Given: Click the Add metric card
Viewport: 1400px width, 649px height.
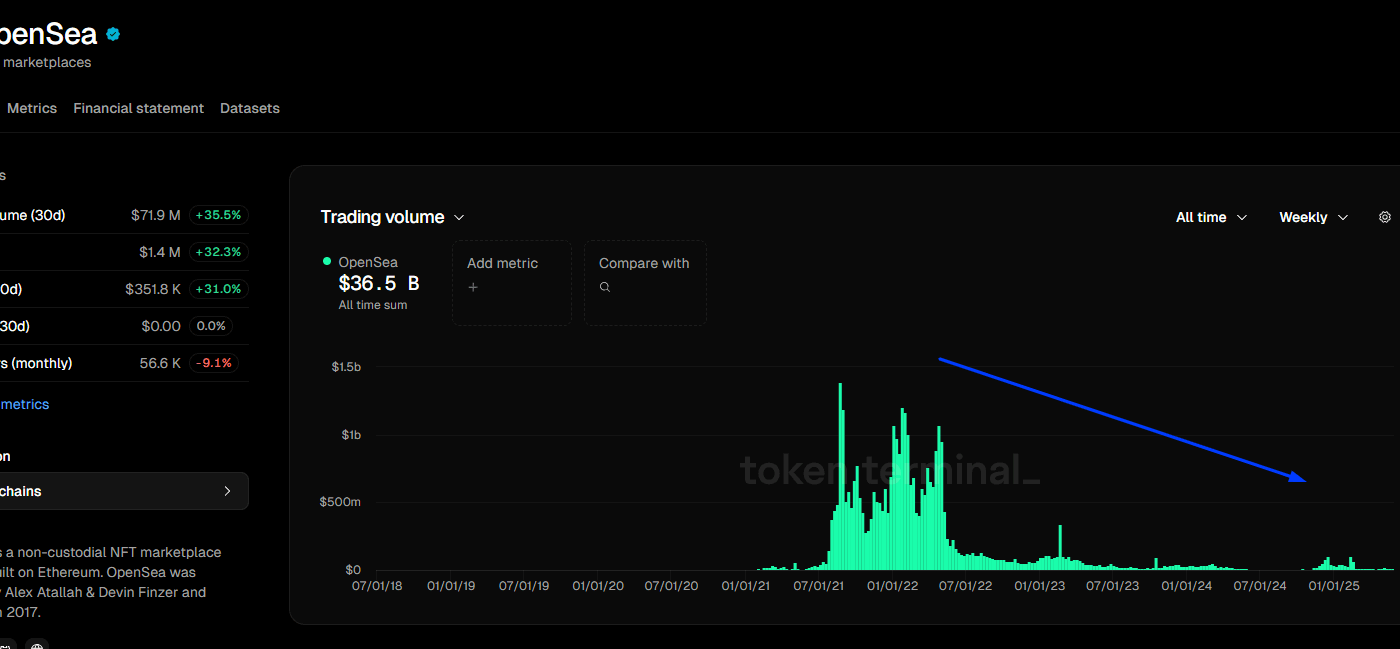Looking at the screenshot, I should (x=511, y=283).
